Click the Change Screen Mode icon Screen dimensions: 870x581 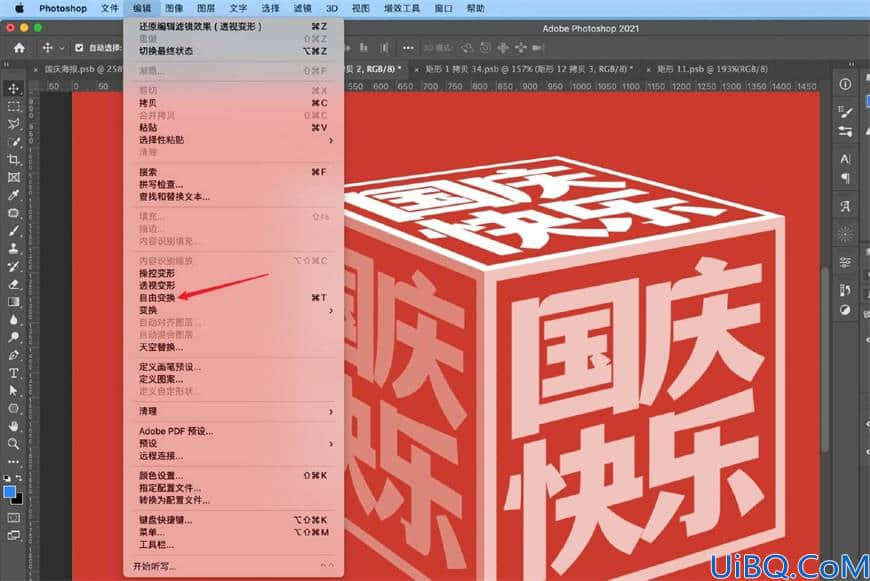click(13, 535)
